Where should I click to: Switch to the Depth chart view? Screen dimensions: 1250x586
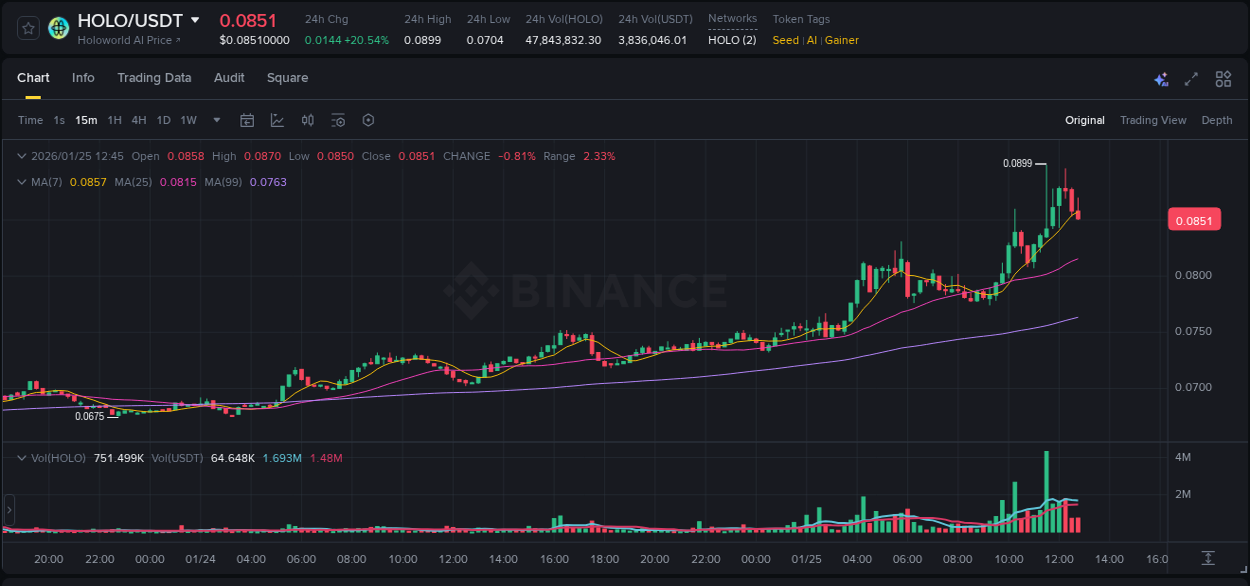(1216, 120)
